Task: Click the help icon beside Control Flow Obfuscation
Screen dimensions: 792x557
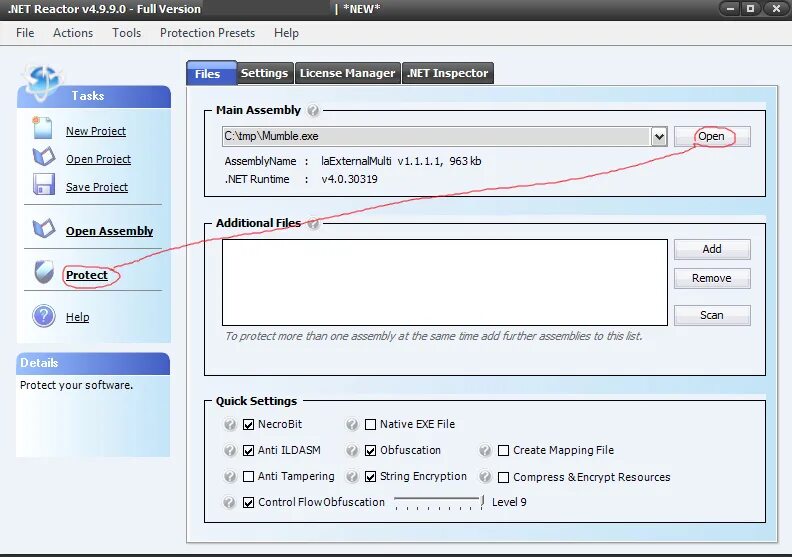Action: pyautogui.click(x=229, y=502)
